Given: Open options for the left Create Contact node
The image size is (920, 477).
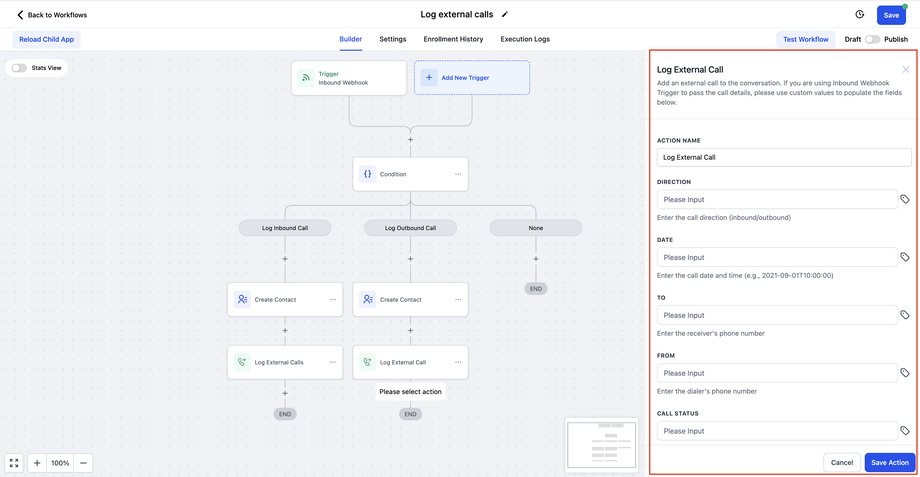Looking at the screenshot, I should pyautogui.click(x=333, y=299).
